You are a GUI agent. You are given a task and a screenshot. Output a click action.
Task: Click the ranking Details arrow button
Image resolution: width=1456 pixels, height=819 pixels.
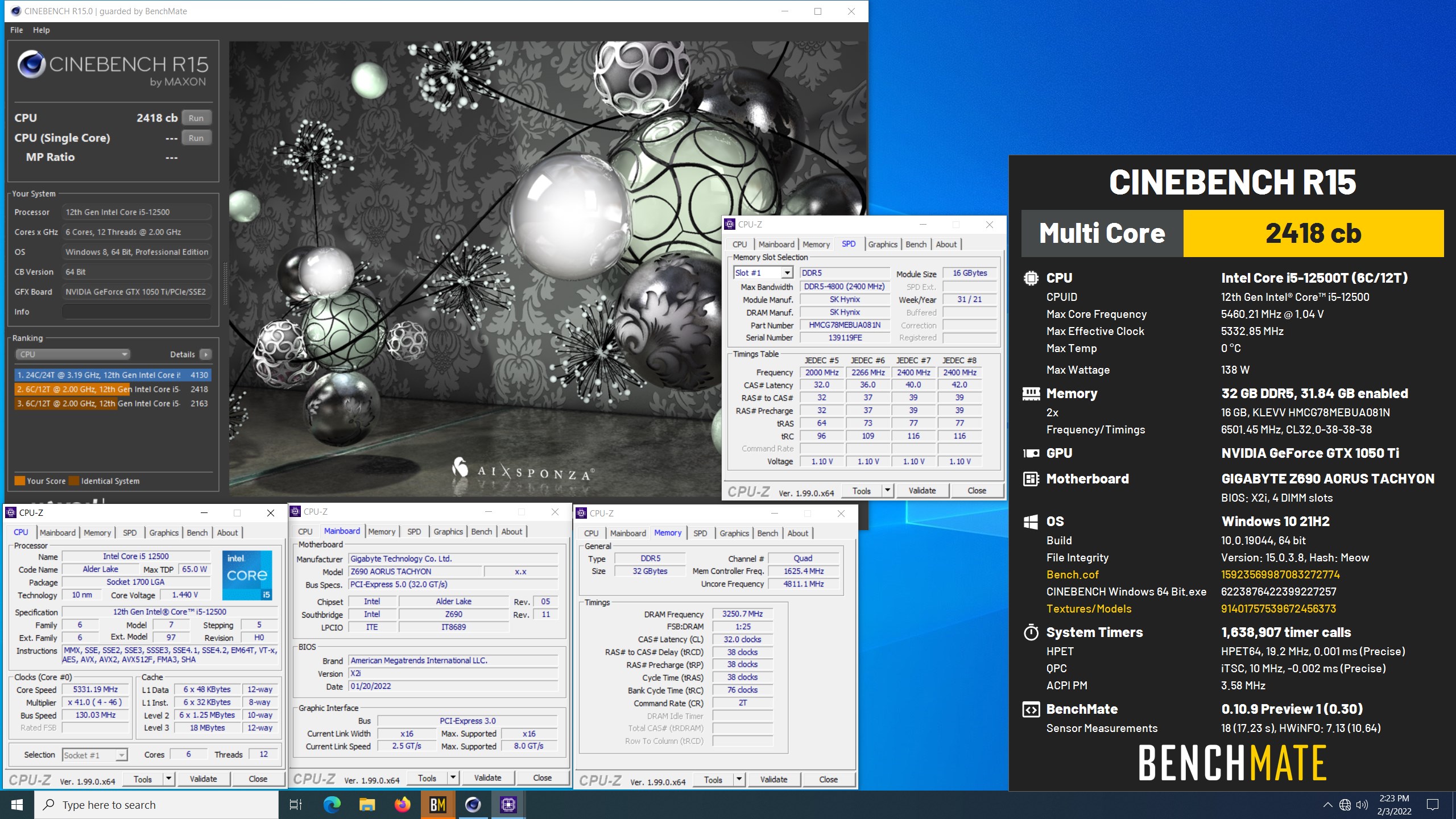pyautogui.click(x=206, y=354)
